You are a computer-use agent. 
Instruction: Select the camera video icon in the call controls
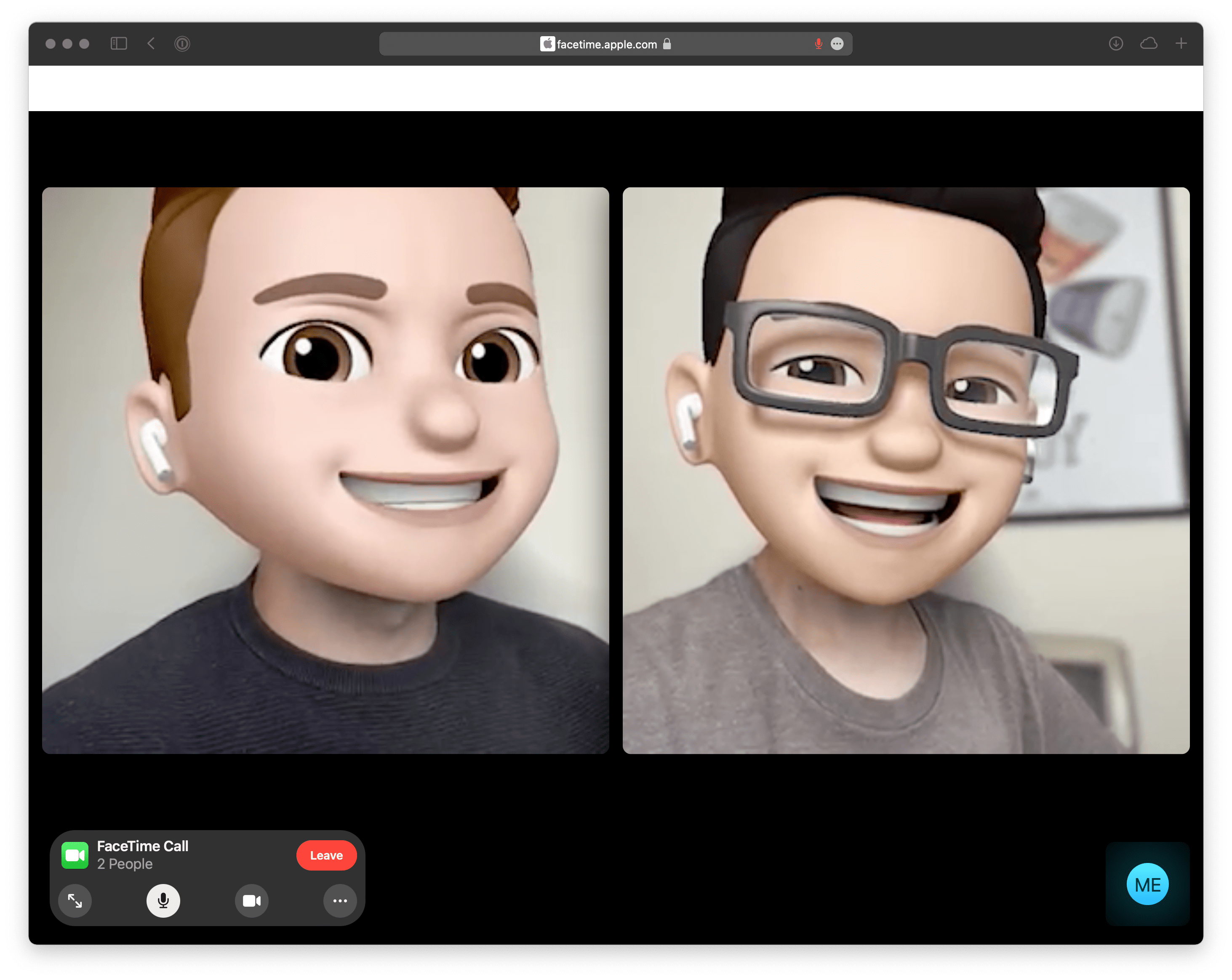[x=251, y=901]
